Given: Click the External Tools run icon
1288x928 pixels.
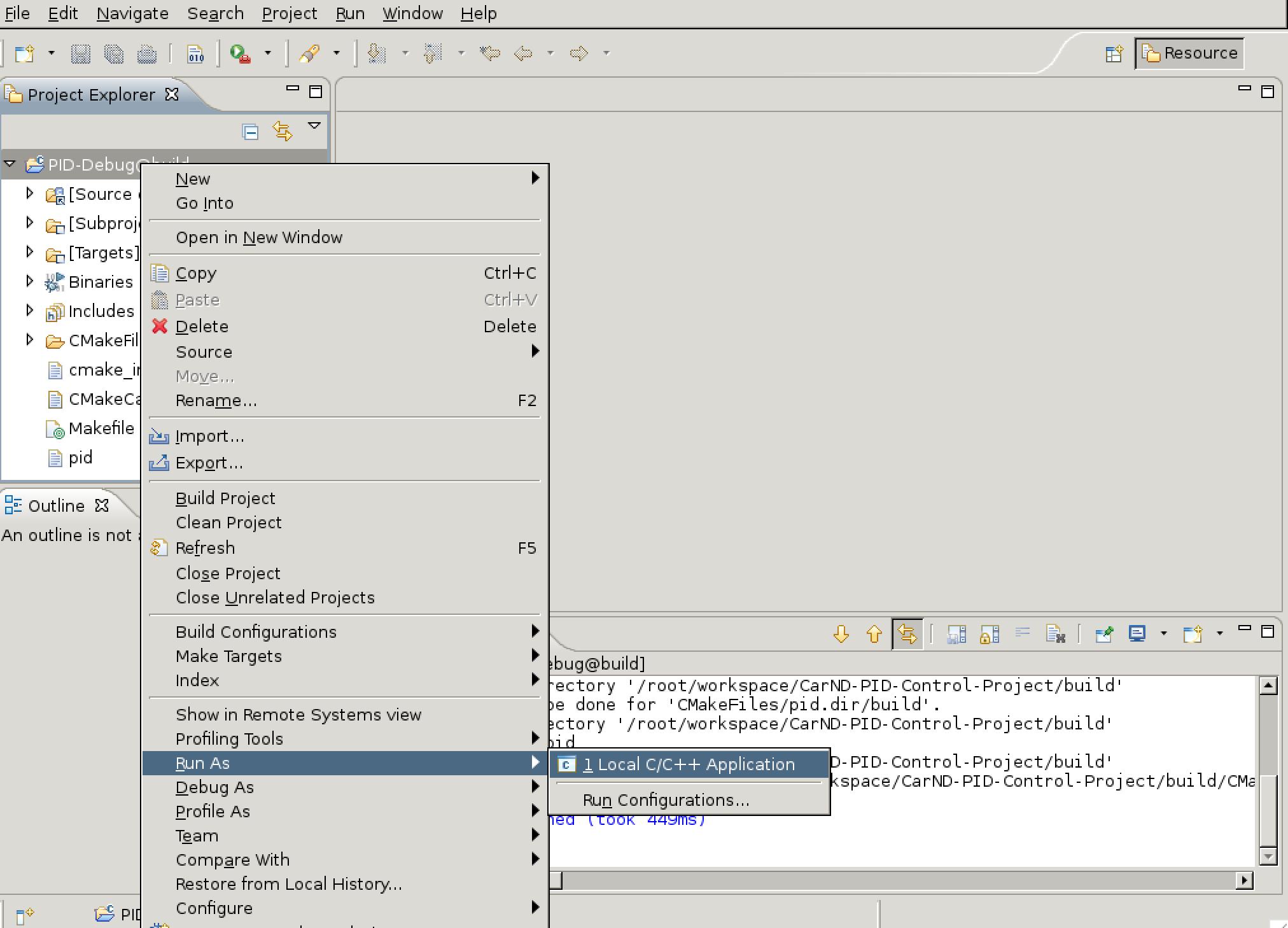Looking at the screenshot, I should (240, 54).
